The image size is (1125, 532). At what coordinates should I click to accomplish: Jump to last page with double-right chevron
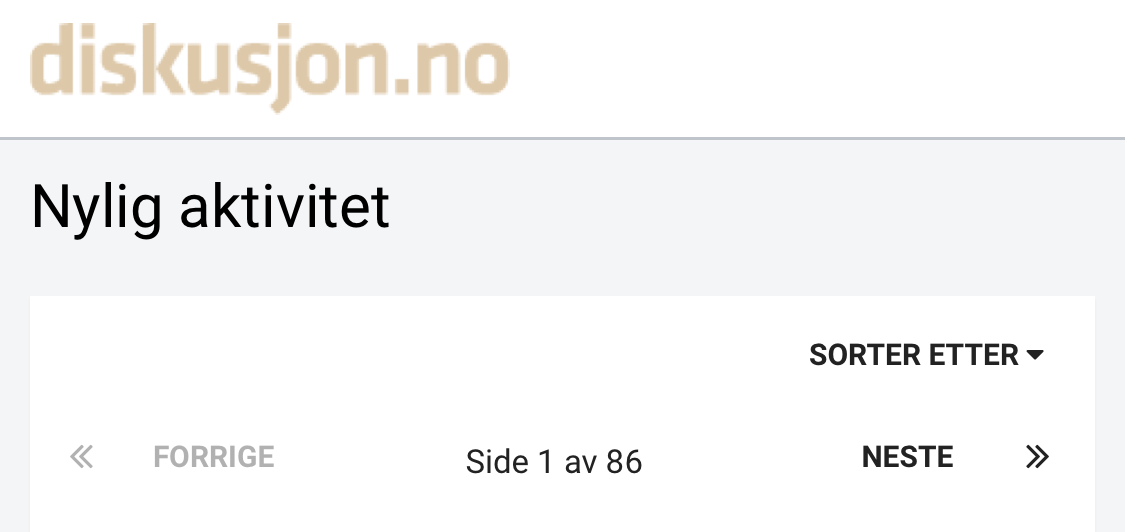pyautogui.click(x=1037, y=458)
